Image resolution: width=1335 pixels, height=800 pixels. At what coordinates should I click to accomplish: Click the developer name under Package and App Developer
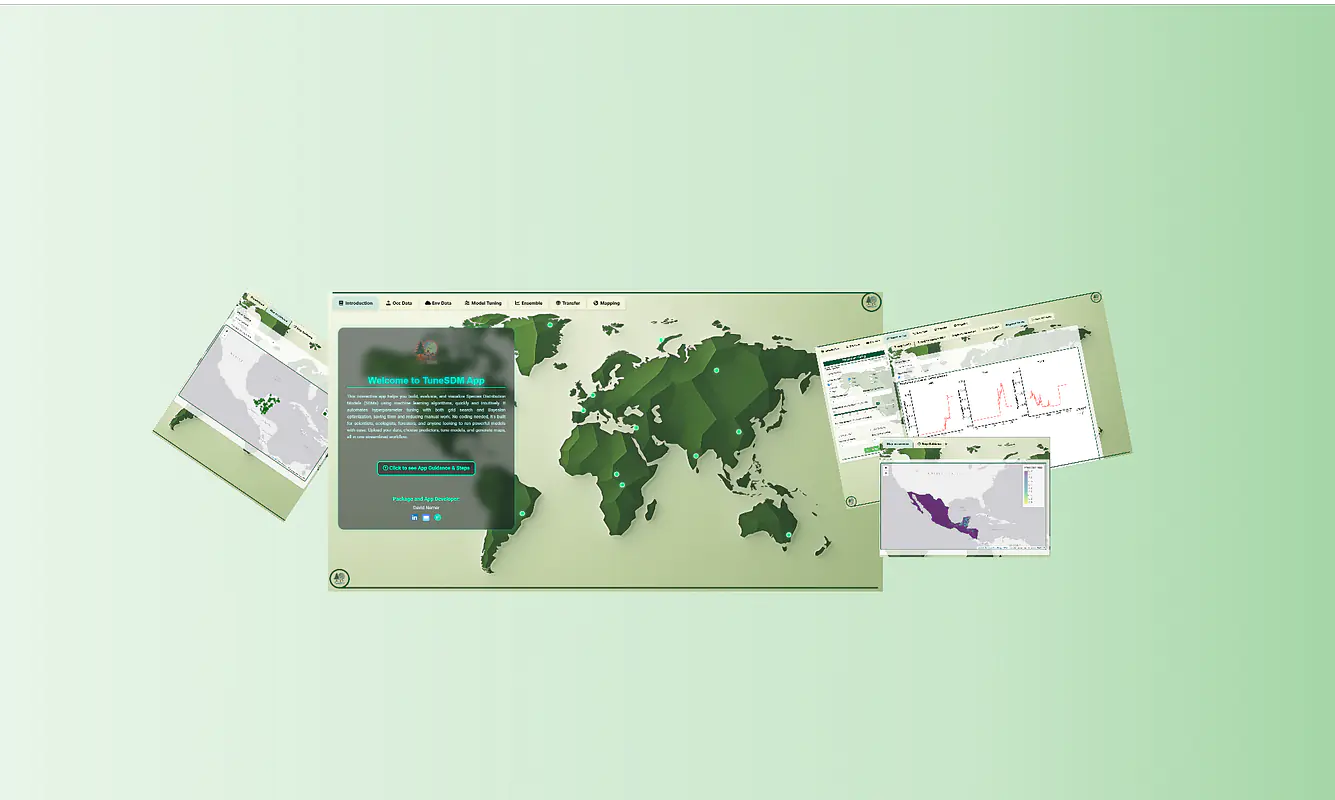(426, 508)
